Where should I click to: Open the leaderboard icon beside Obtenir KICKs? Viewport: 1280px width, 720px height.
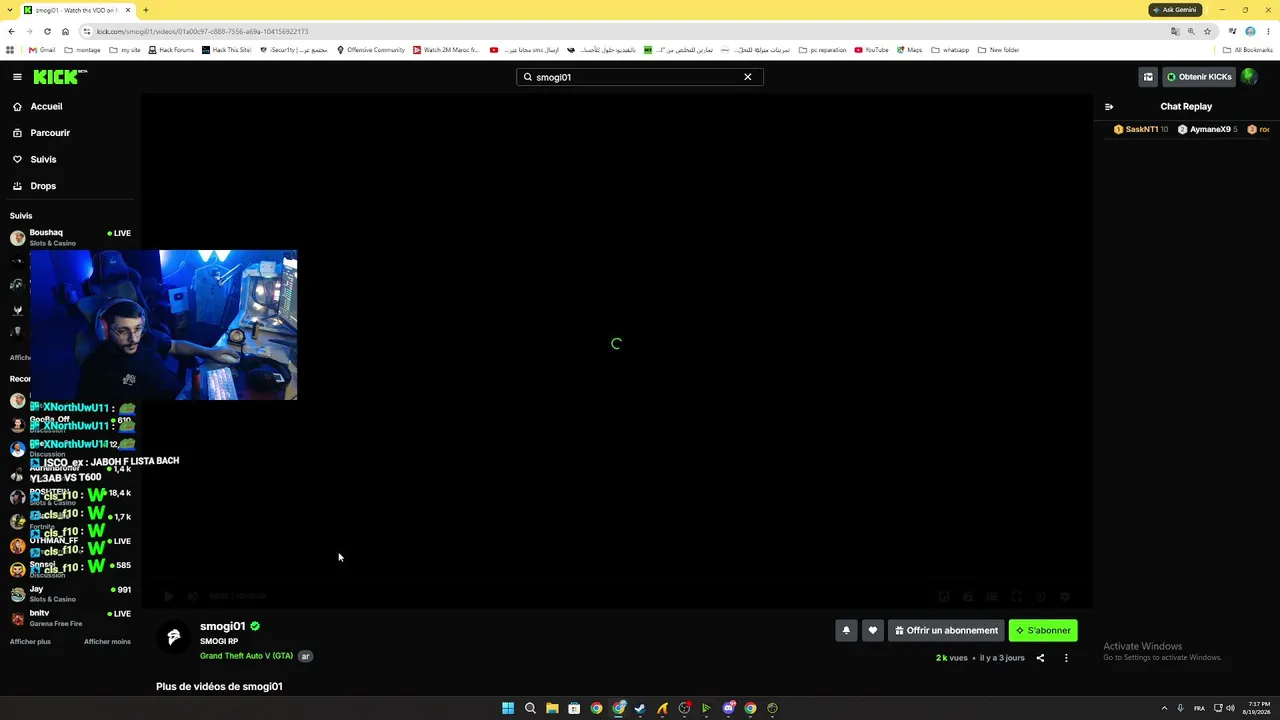[x=1148, y=77]
